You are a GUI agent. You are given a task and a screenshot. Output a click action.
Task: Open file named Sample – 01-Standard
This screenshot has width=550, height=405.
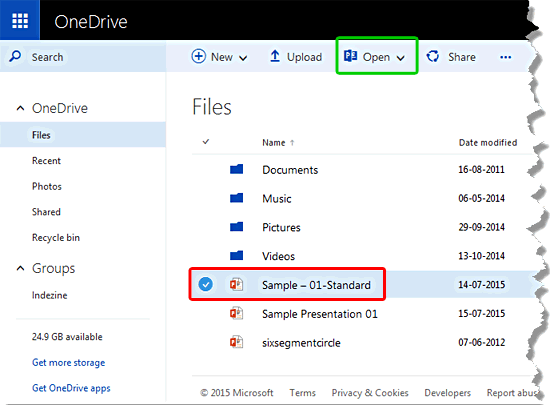pos(316,285)
